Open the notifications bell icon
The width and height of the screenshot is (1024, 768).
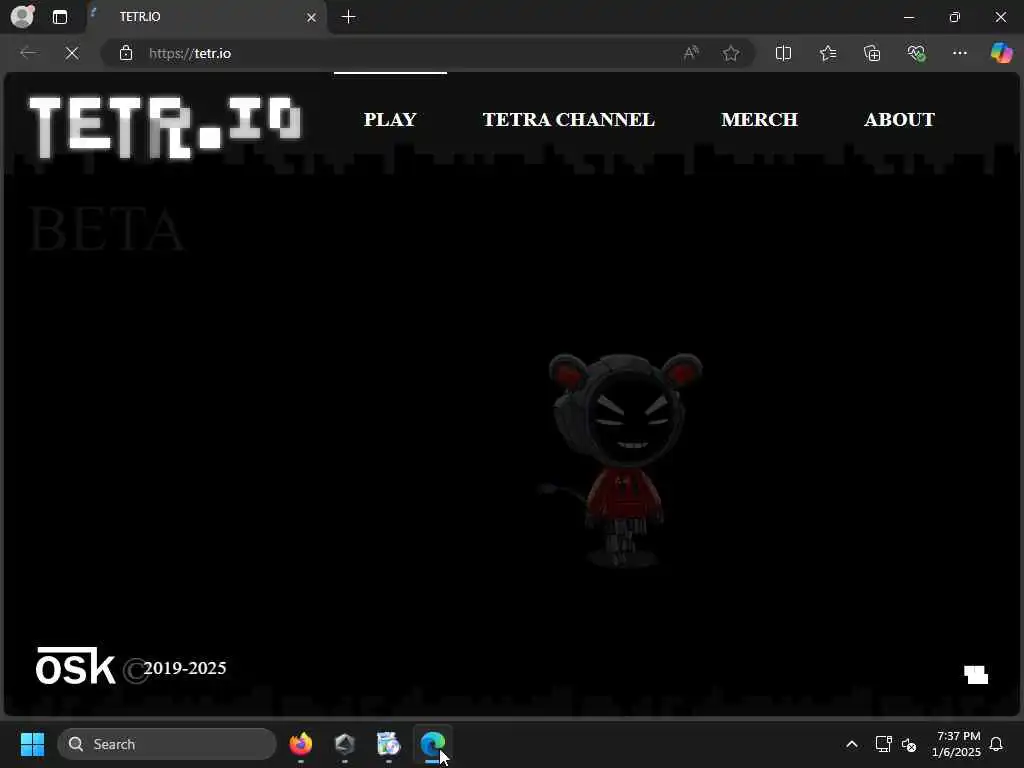[x=997, y=744]
